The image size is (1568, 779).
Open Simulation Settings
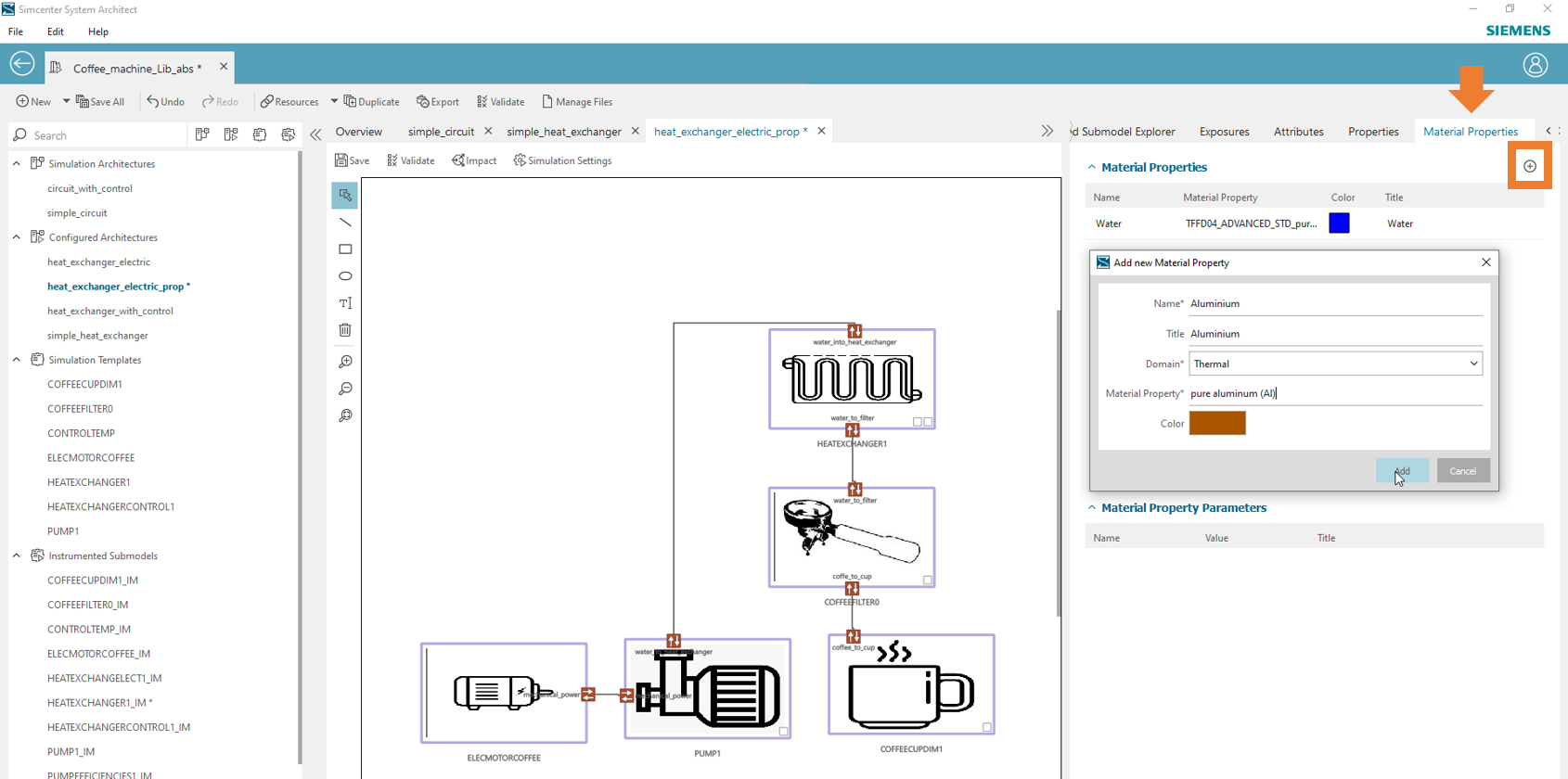pos(562,160)
